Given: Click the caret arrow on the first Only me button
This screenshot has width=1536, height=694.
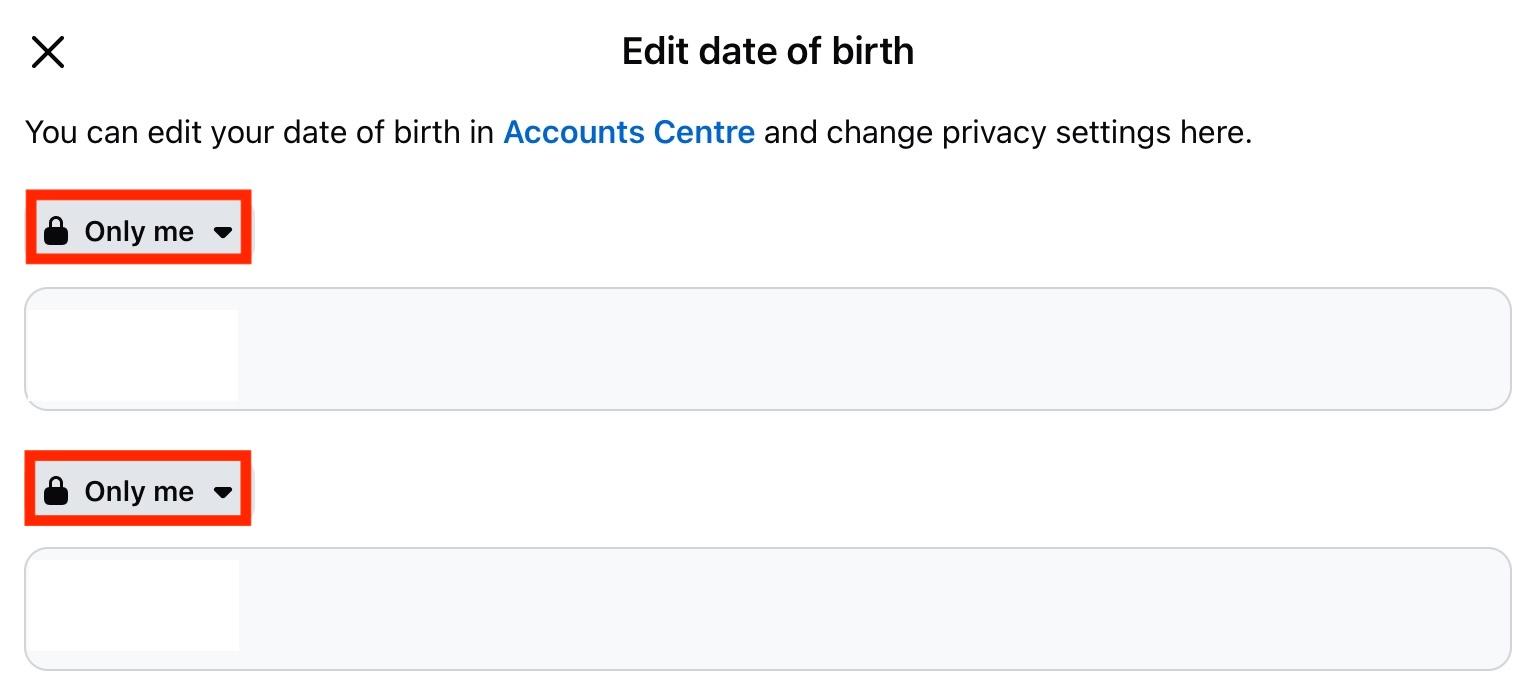Looking at the screenshot, I should [223, 232].
